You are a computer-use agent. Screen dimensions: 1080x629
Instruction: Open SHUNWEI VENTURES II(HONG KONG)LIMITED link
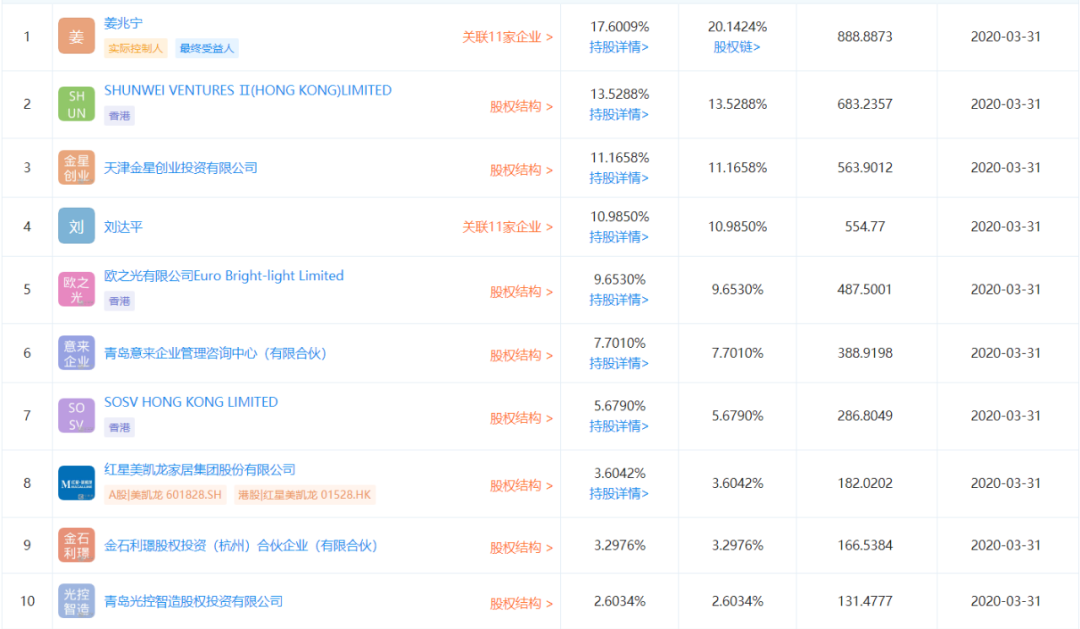click(248, 90)
